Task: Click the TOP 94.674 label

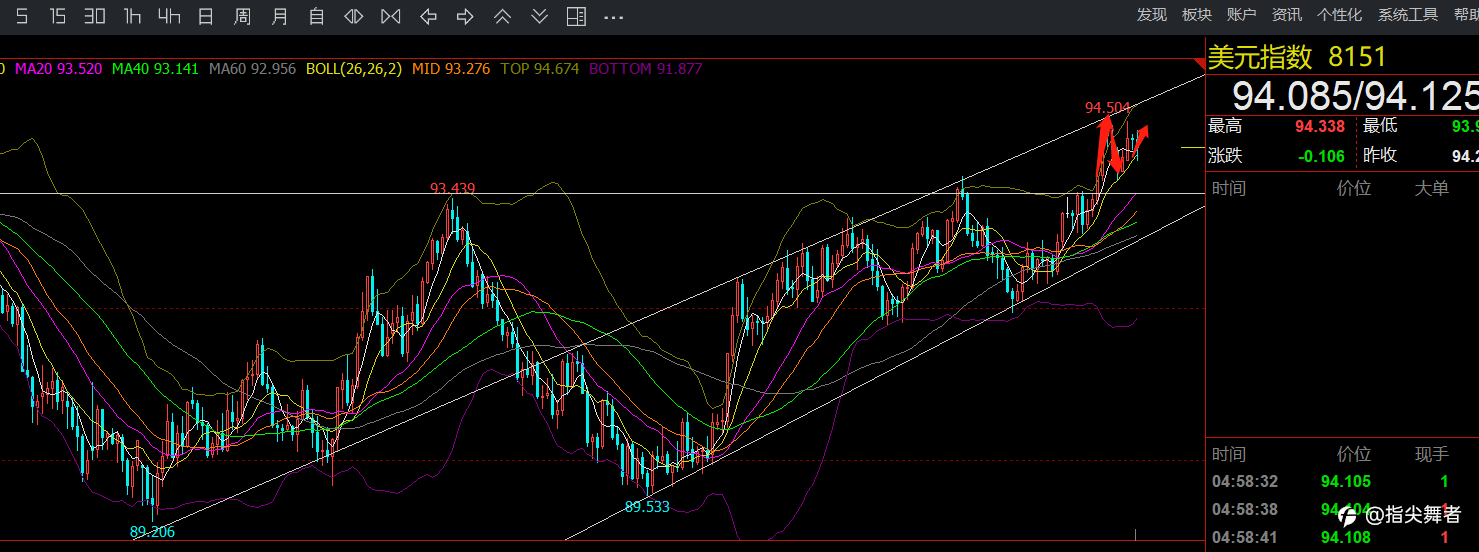Action: click(x=540, y=69)
